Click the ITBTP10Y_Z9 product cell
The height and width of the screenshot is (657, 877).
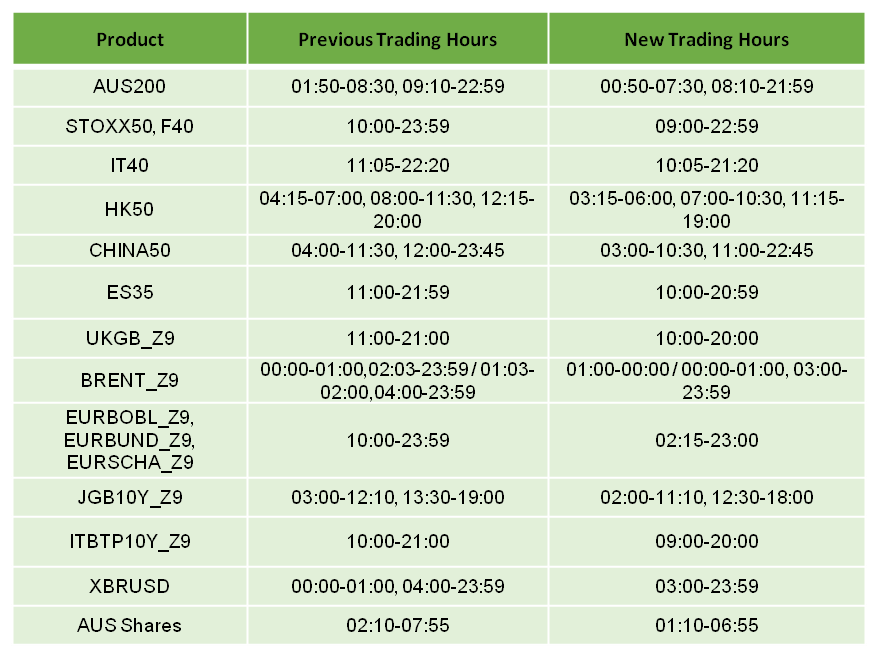pyautogui.click(x=130, y=541)
